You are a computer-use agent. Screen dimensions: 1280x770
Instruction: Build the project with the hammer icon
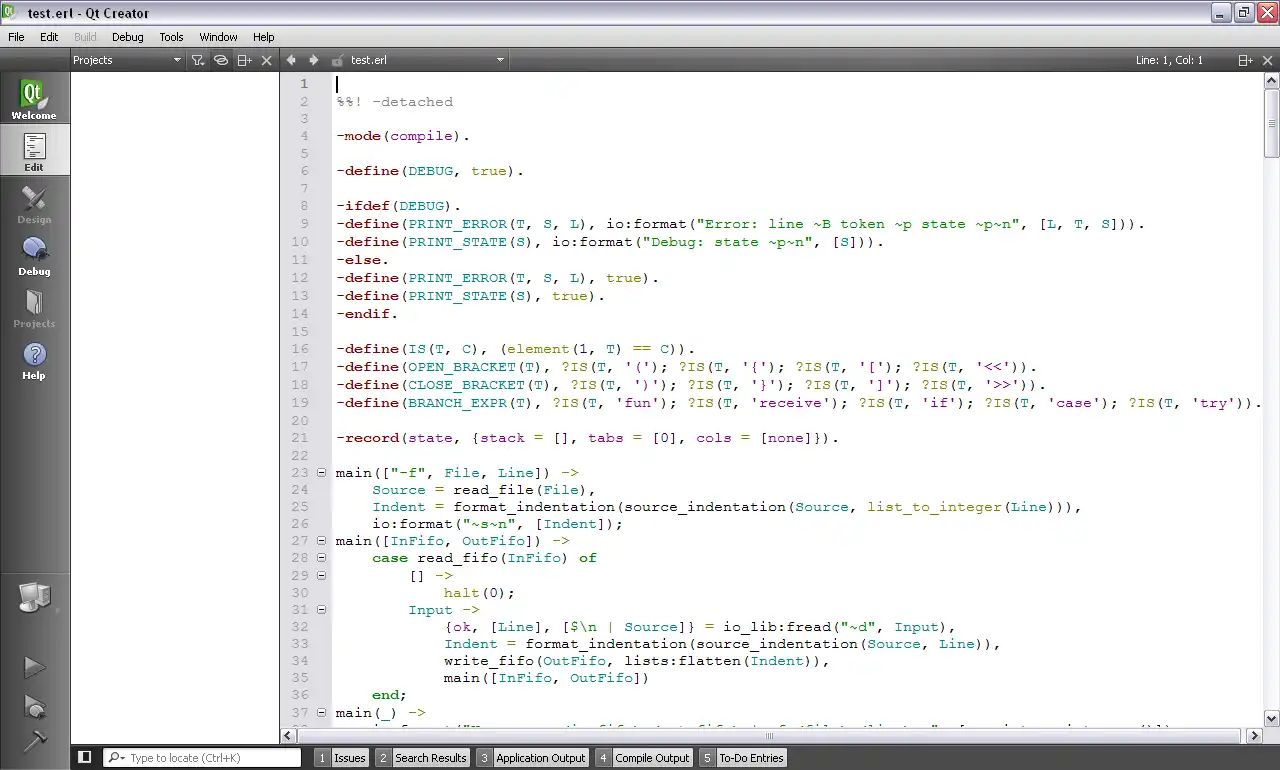pyautogui.click(x=34, y=741)
